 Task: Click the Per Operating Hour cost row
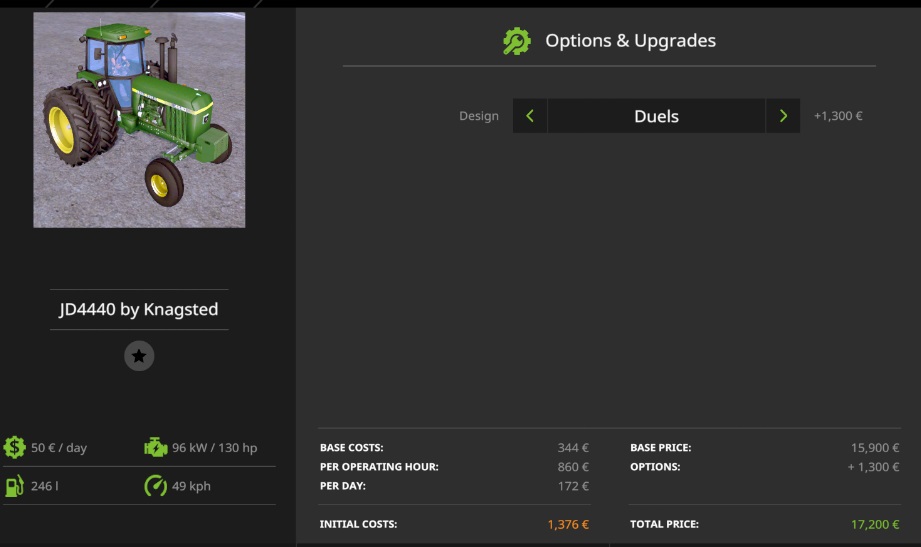[x=454, y=467]
